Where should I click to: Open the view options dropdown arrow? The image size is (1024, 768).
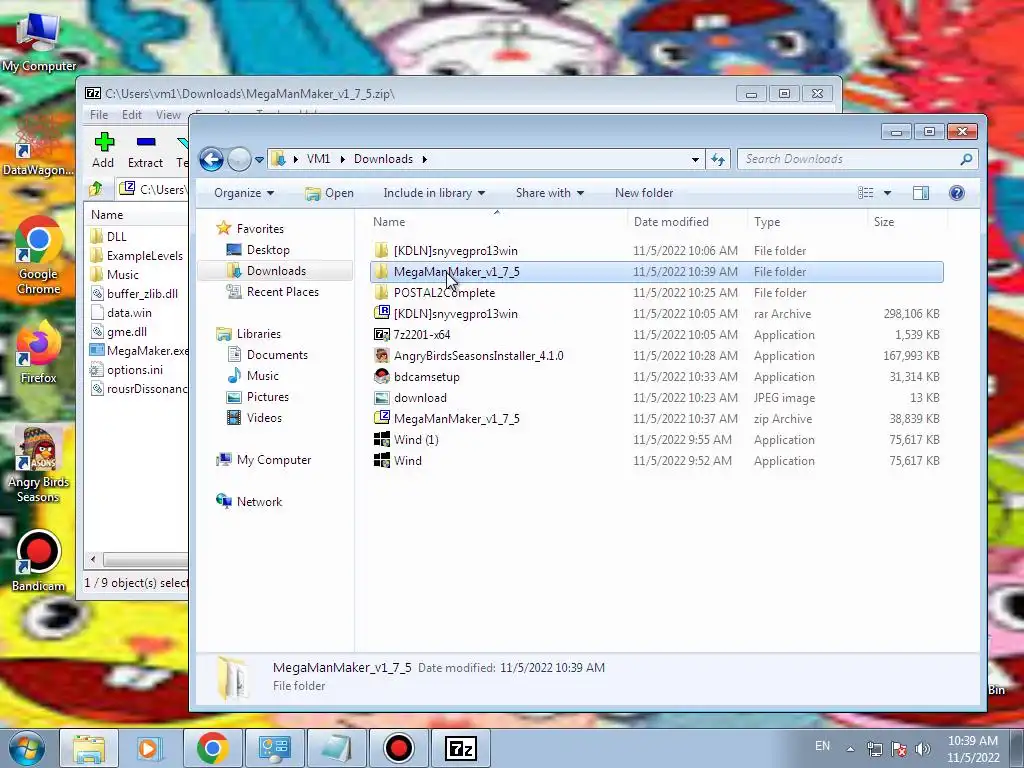pyautogui.click(x=887, y=193)
